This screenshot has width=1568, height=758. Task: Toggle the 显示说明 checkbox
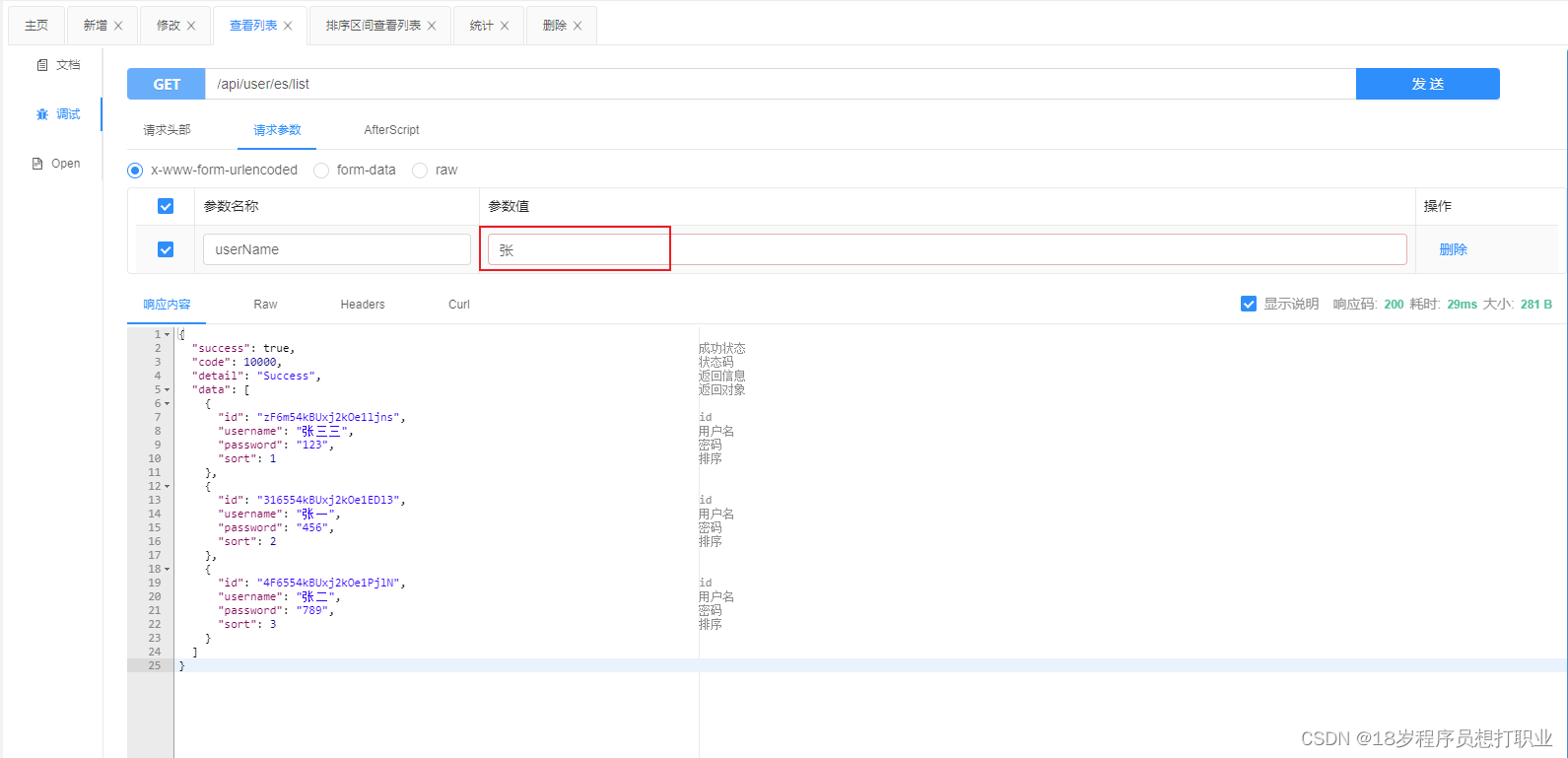coord(1249,304)
